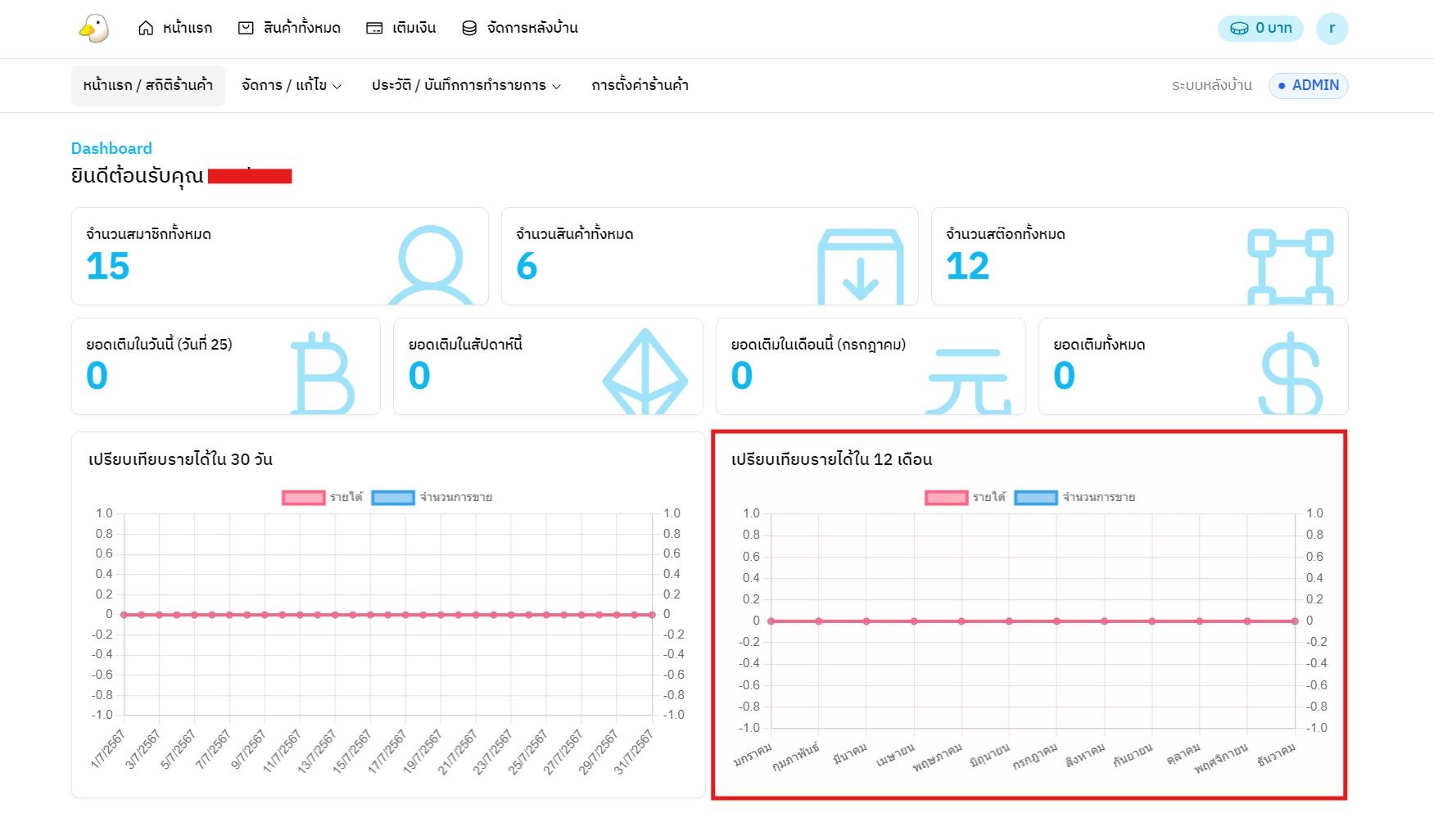This screenshot has height=840, width=1434.
Task: Click the dollar icon on total top-up card
Action: (1291, 373)
